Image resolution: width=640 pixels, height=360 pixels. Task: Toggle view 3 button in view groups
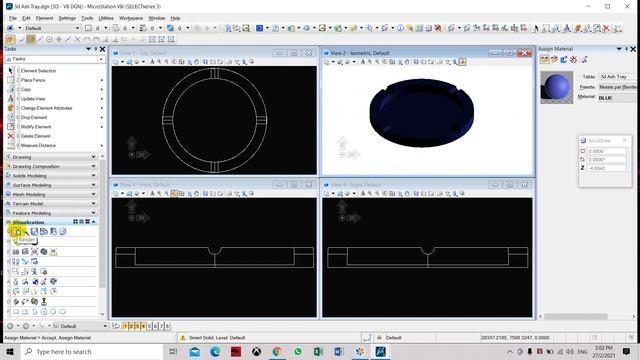[137, 326]
